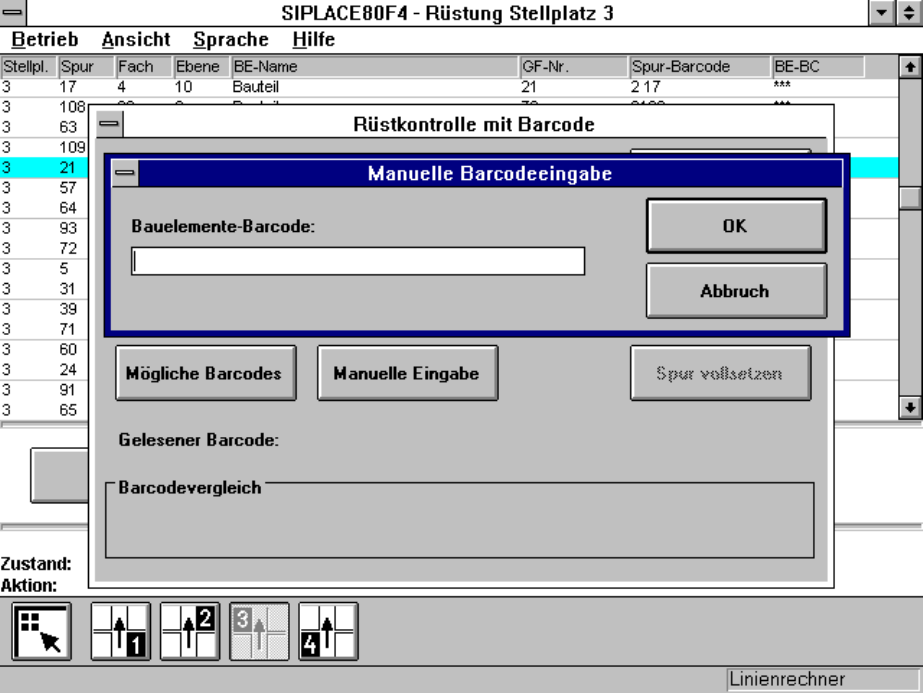
Task: Select the row with Spur 57
Action: pyautogui.click(x=44, y=188)
